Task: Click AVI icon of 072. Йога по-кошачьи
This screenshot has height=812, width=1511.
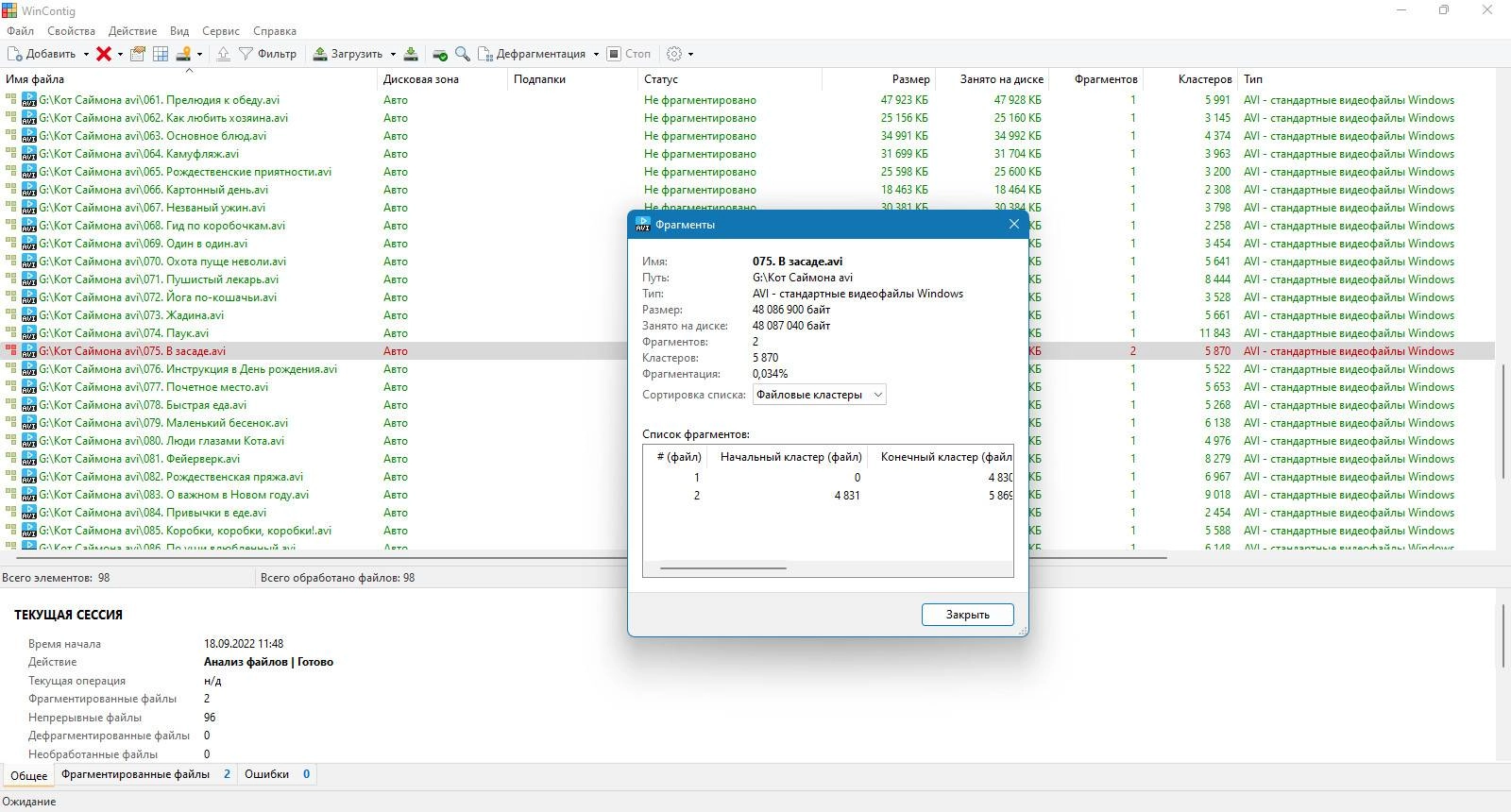Action: point(28,297)
